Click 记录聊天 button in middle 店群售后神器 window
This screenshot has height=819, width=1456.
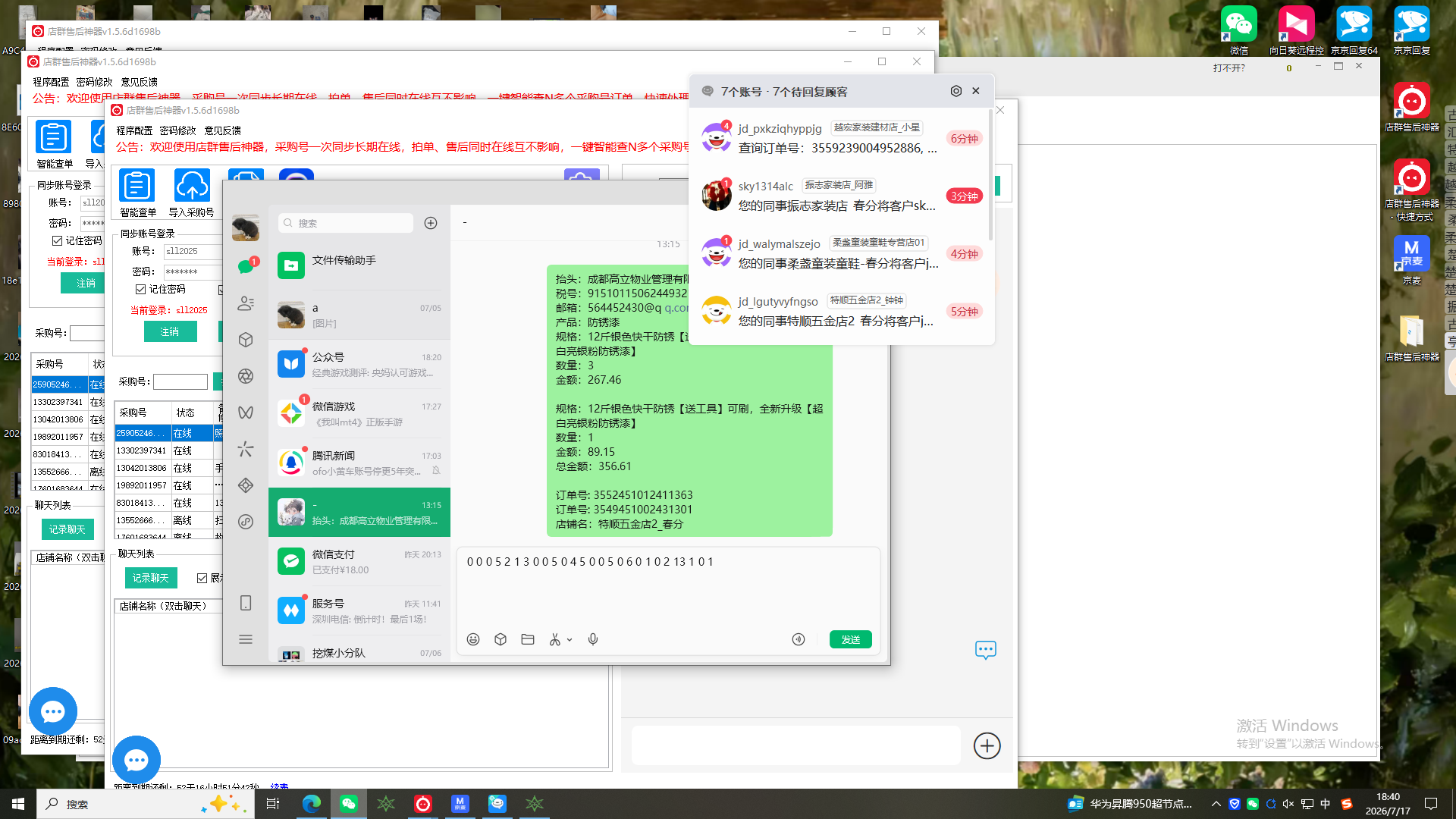(67, 529)
